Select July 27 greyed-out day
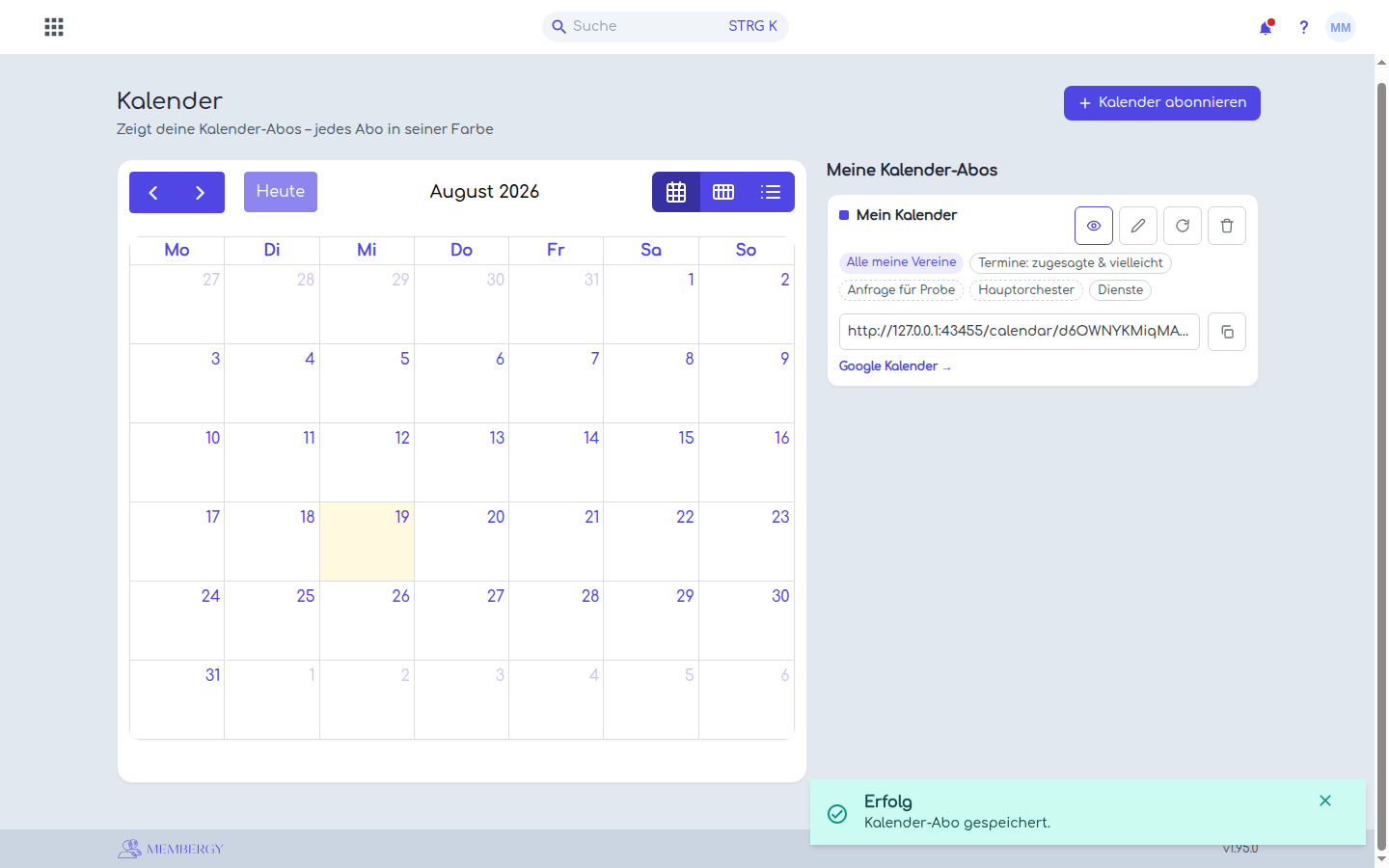Image resolution: width=1389 pixels, height=868 pixels. coord(177,304)
